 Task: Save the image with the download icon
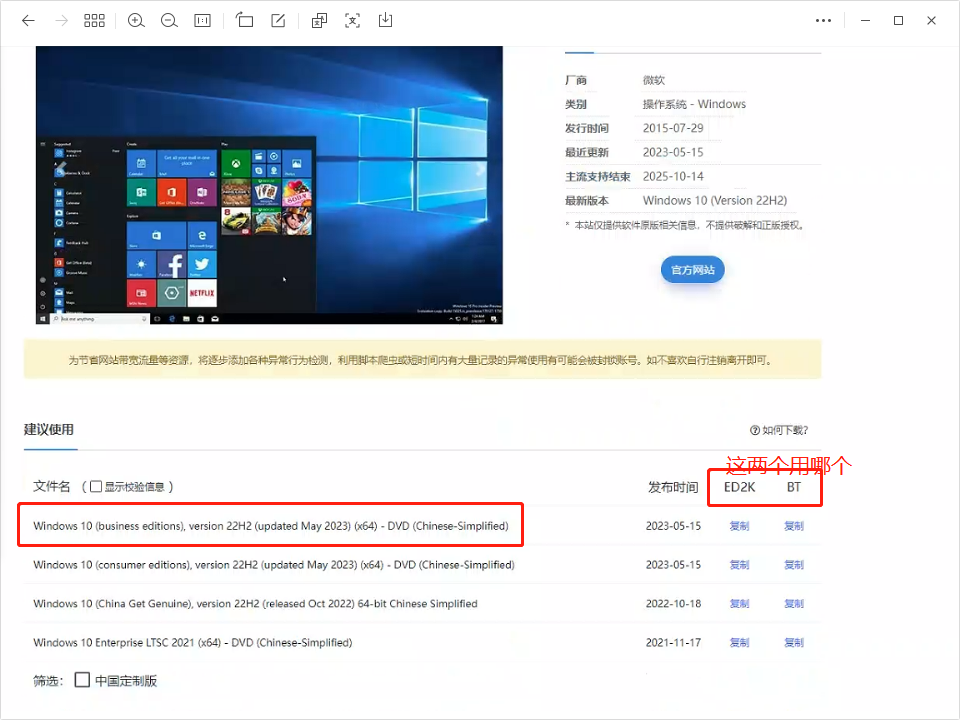coord(386,21)
